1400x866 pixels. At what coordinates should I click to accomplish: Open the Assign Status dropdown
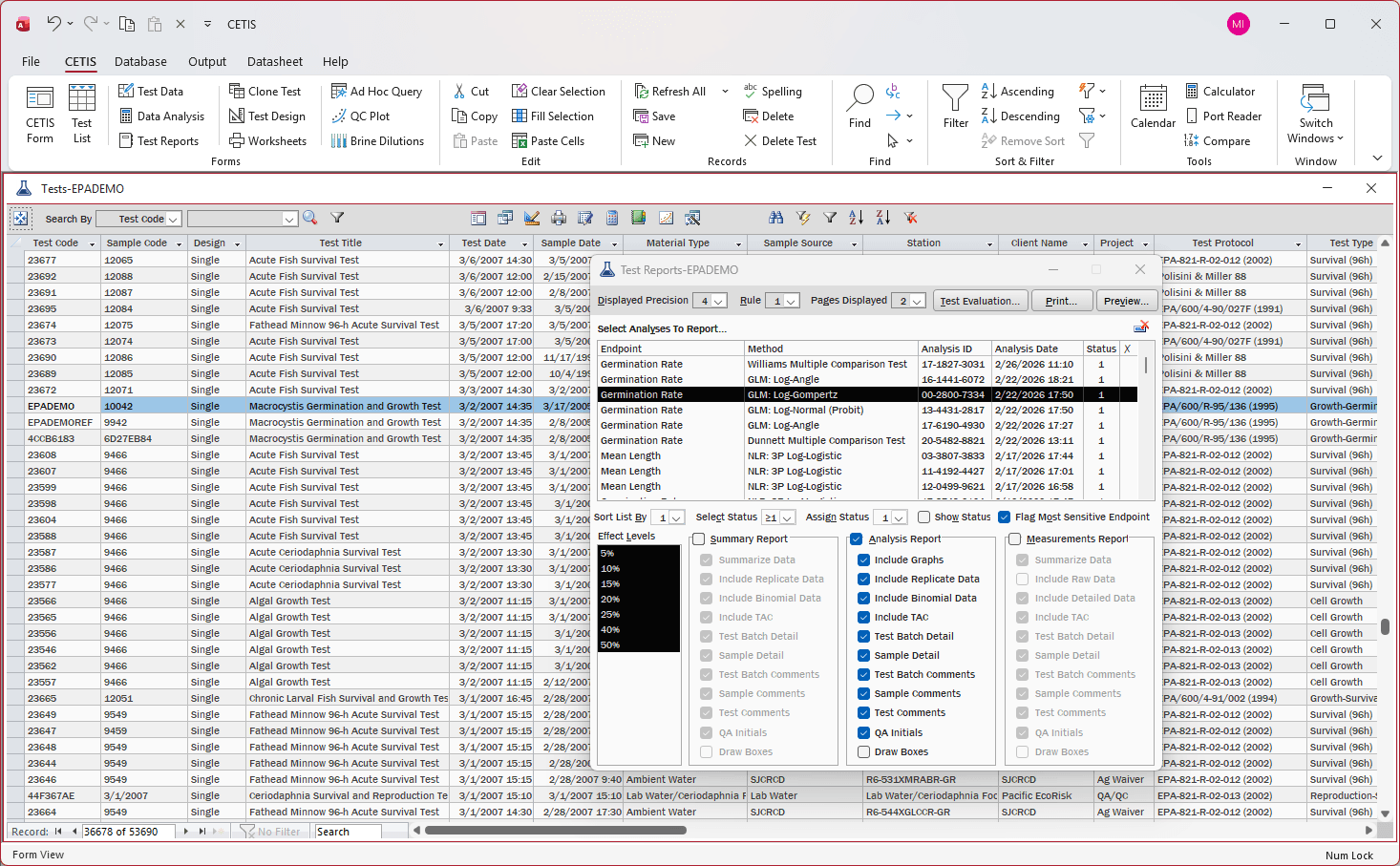pyautogui.click(x=900, y=517)
